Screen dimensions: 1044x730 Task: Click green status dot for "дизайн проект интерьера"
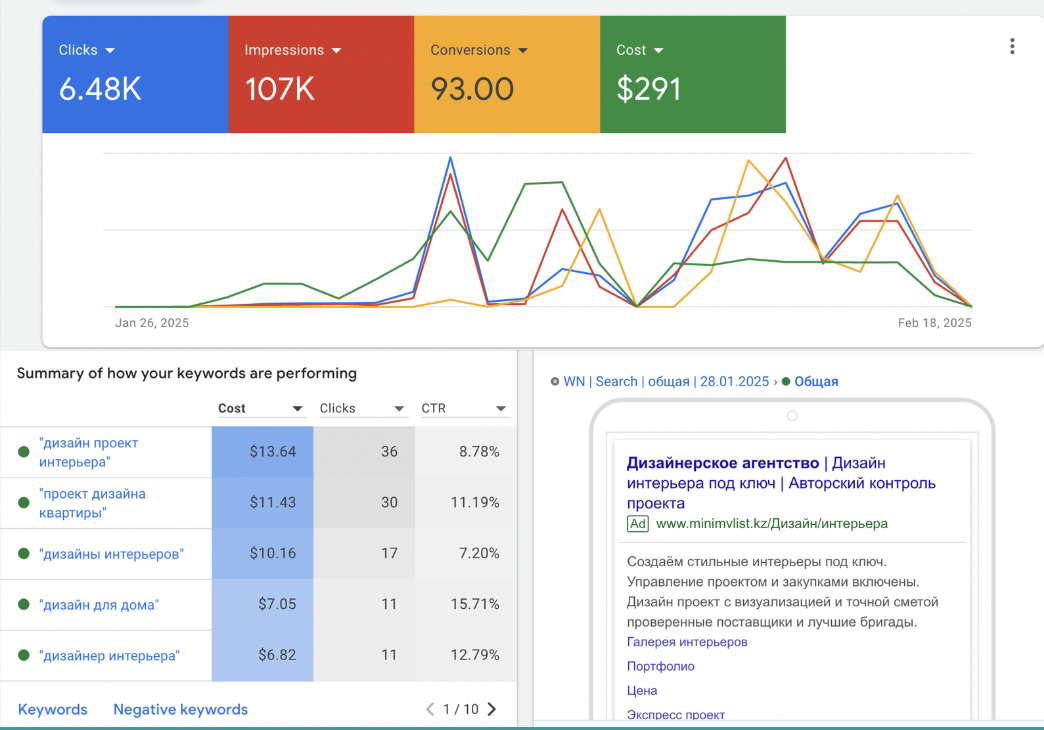coord(24,452)
